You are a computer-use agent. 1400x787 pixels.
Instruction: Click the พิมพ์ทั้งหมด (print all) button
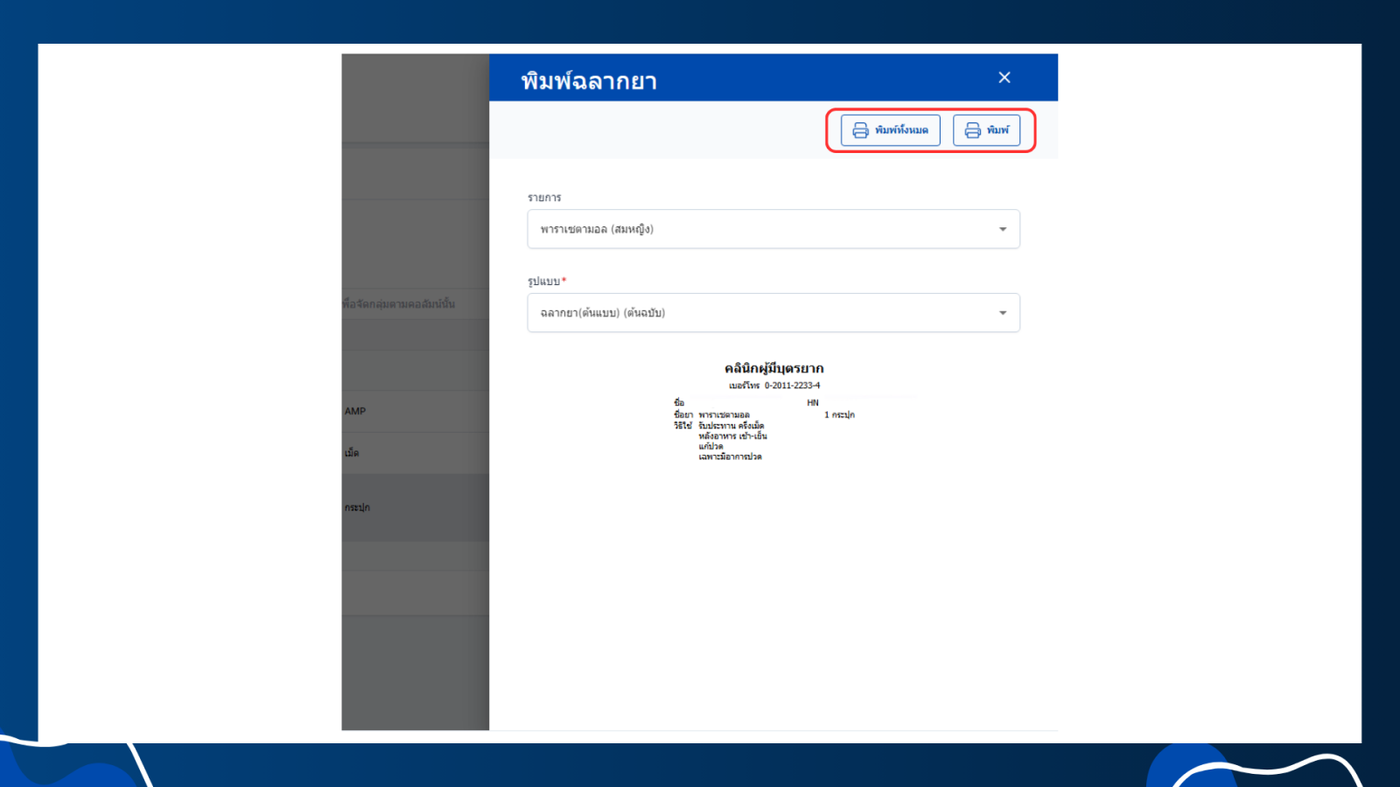tap(890, 130)
